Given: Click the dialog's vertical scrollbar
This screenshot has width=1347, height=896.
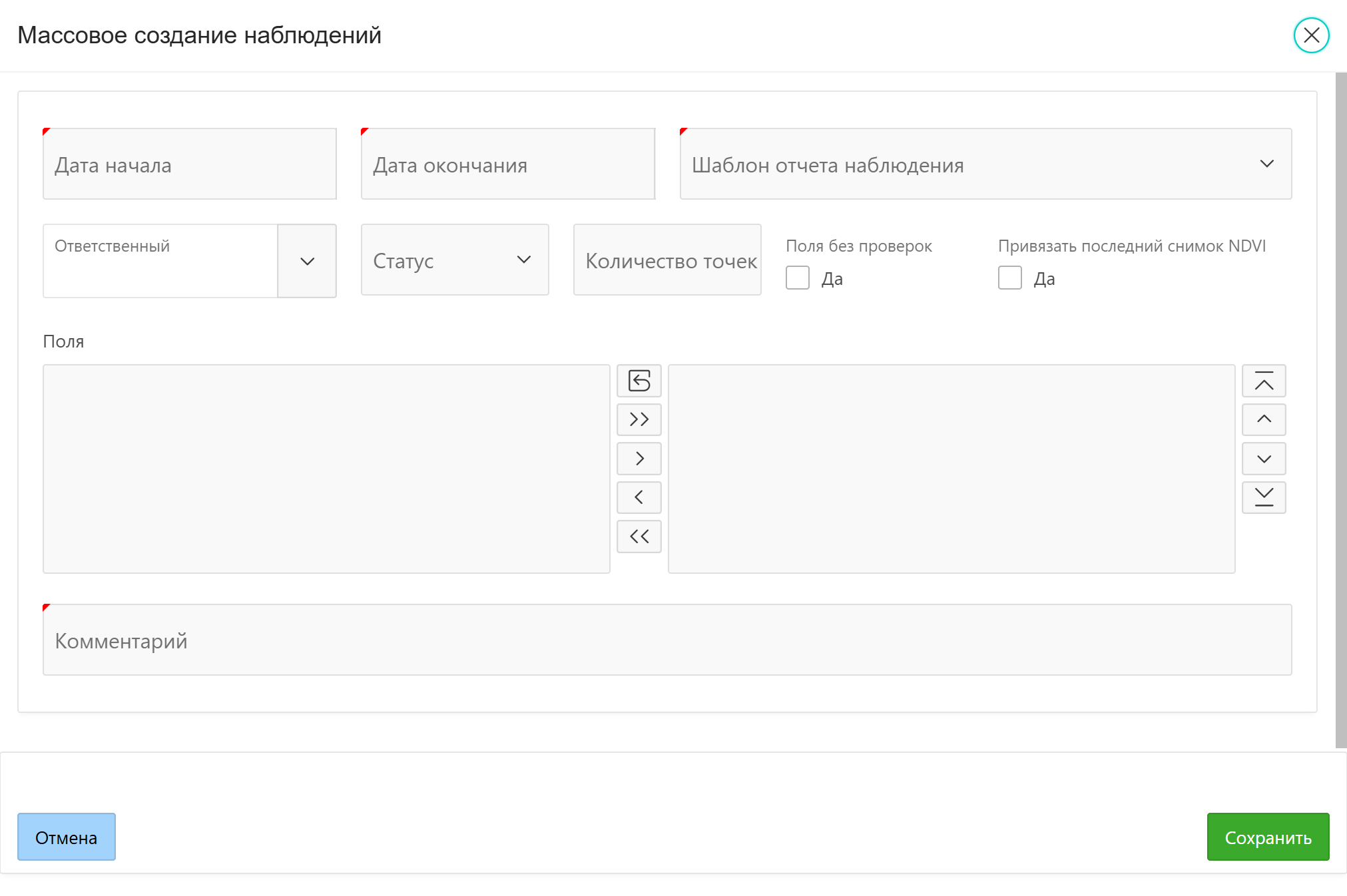Looking at the screenshot, I should click(x=1340, y=410).
